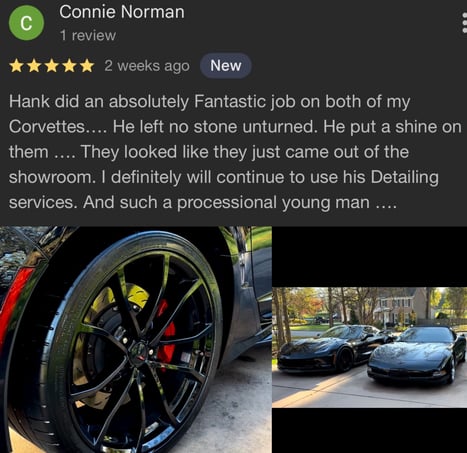Click the New badge
467x453 pixels.
pos(226,66)
